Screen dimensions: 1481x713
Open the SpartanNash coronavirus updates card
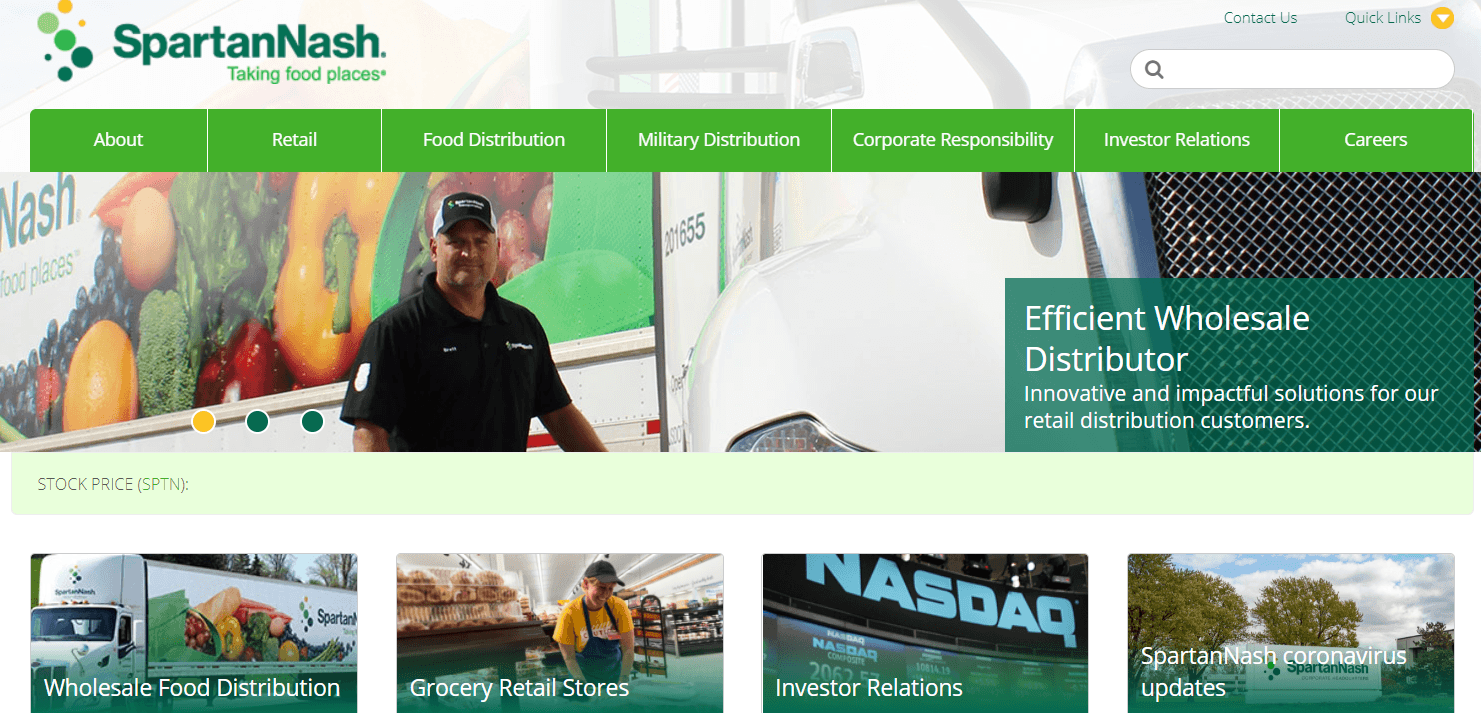click(1291, 634)
